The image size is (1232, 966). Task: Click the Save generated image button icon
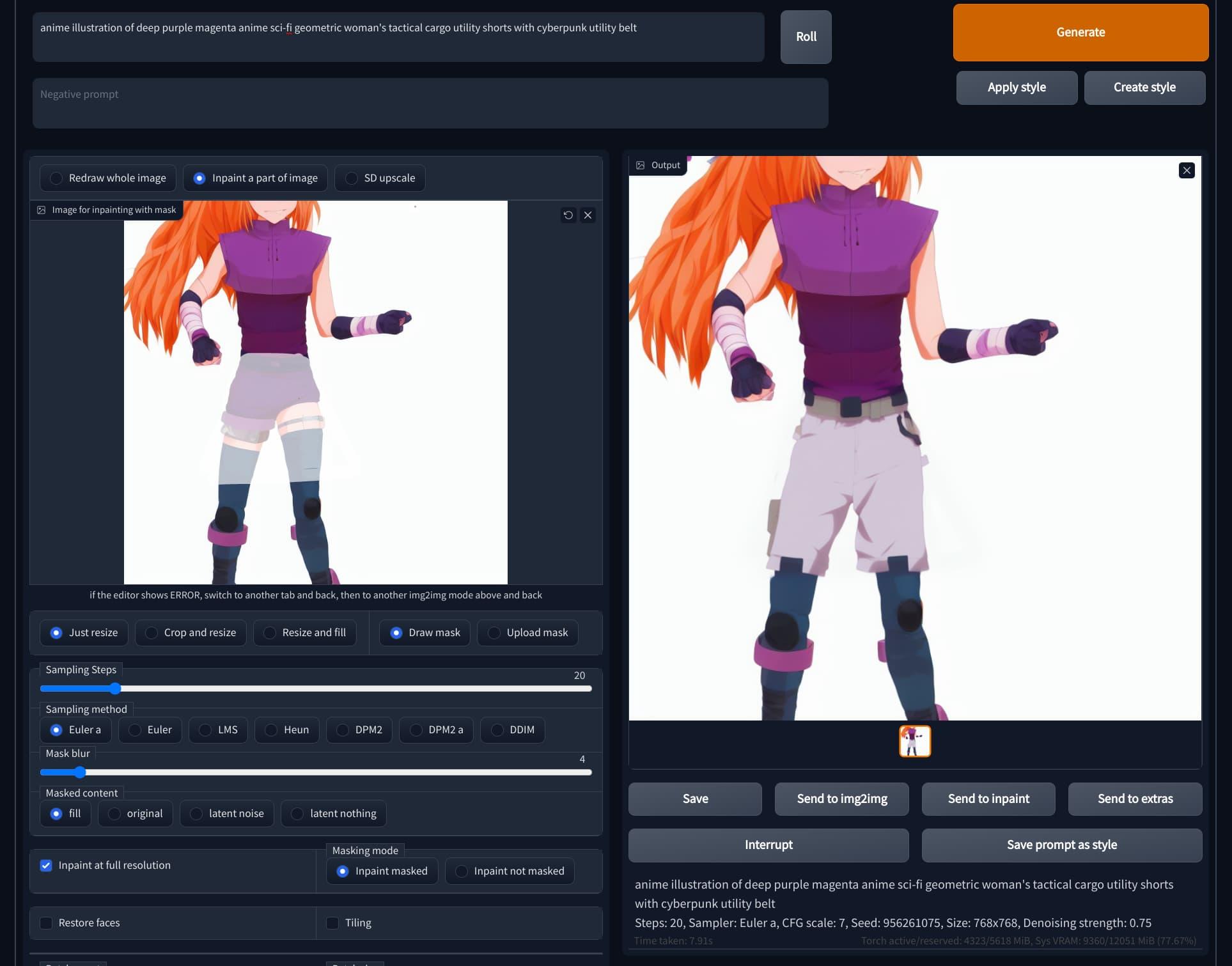(695, 799)
